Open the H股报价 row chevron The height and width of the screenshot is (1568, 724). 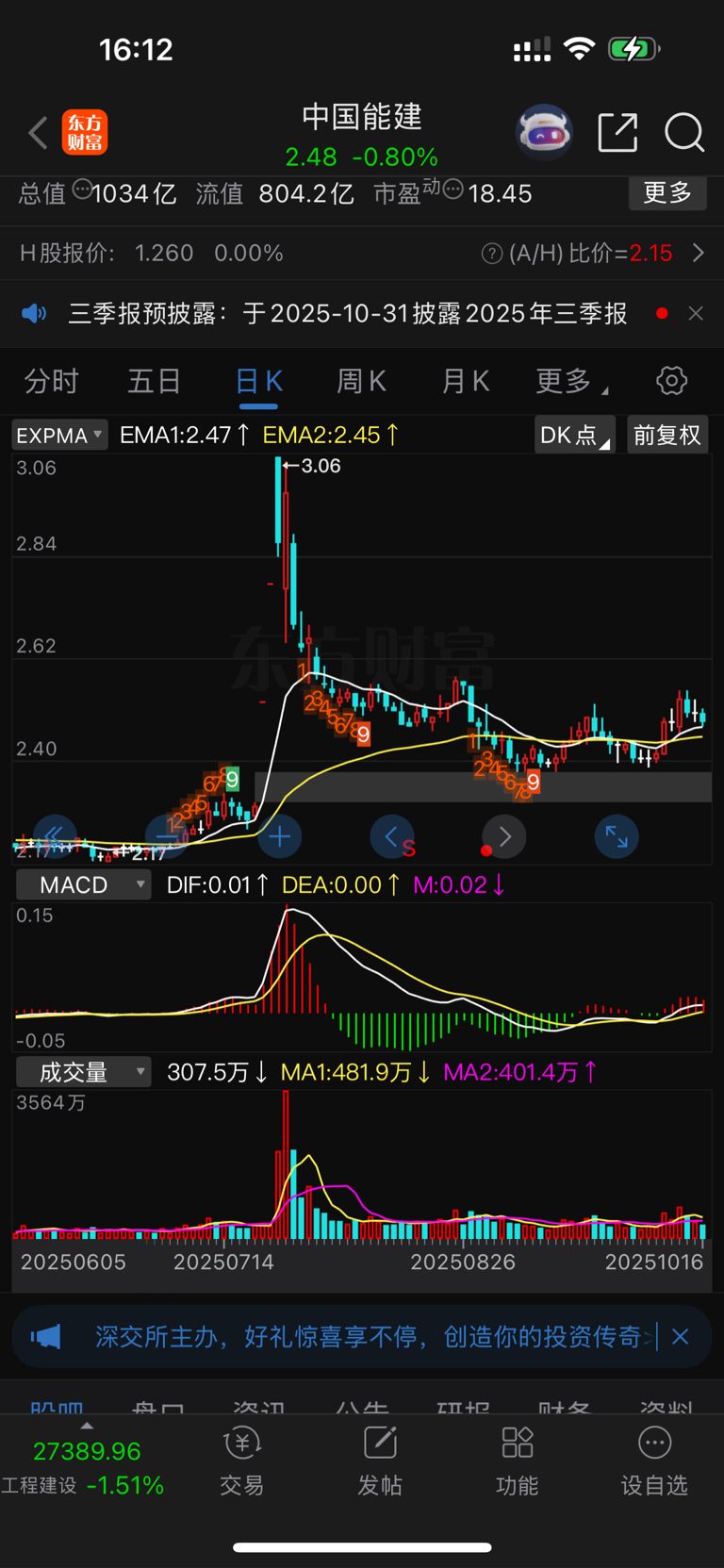tap(699, 253)
